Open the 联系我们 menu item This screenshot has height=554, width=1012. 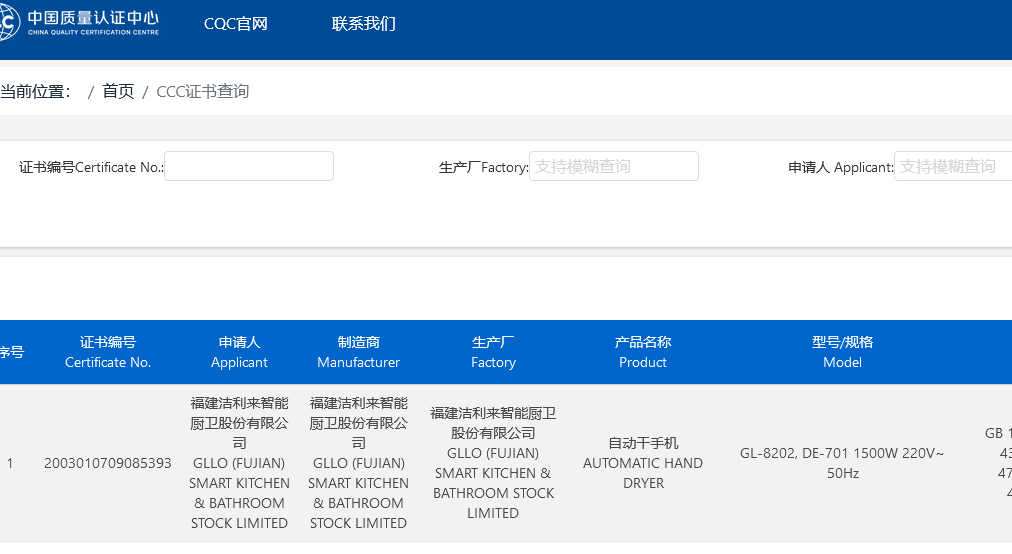click(x=364, y=24)
